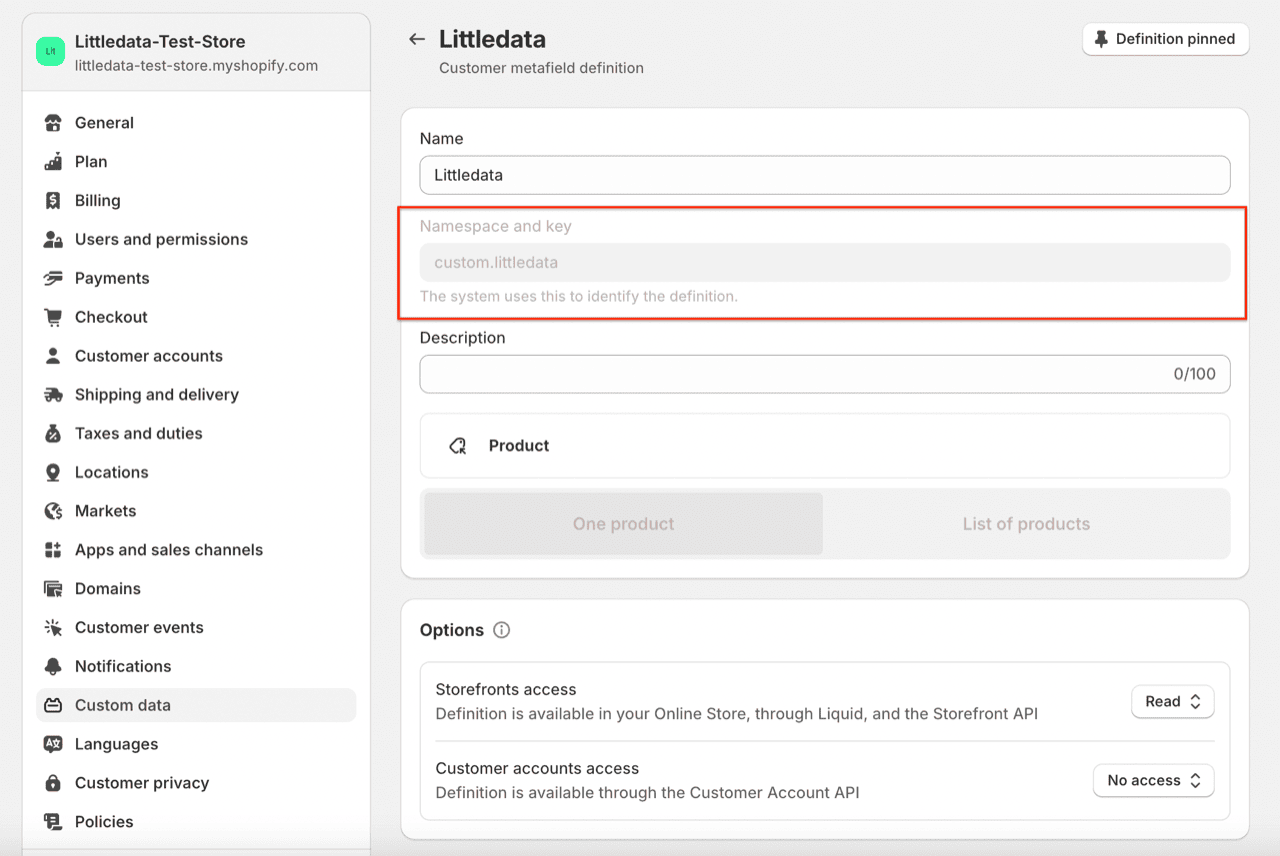The width and height of the screenshot is (1280, 856).
Task: Click the Domains icon in sidebar
Action: coord(54,589)
